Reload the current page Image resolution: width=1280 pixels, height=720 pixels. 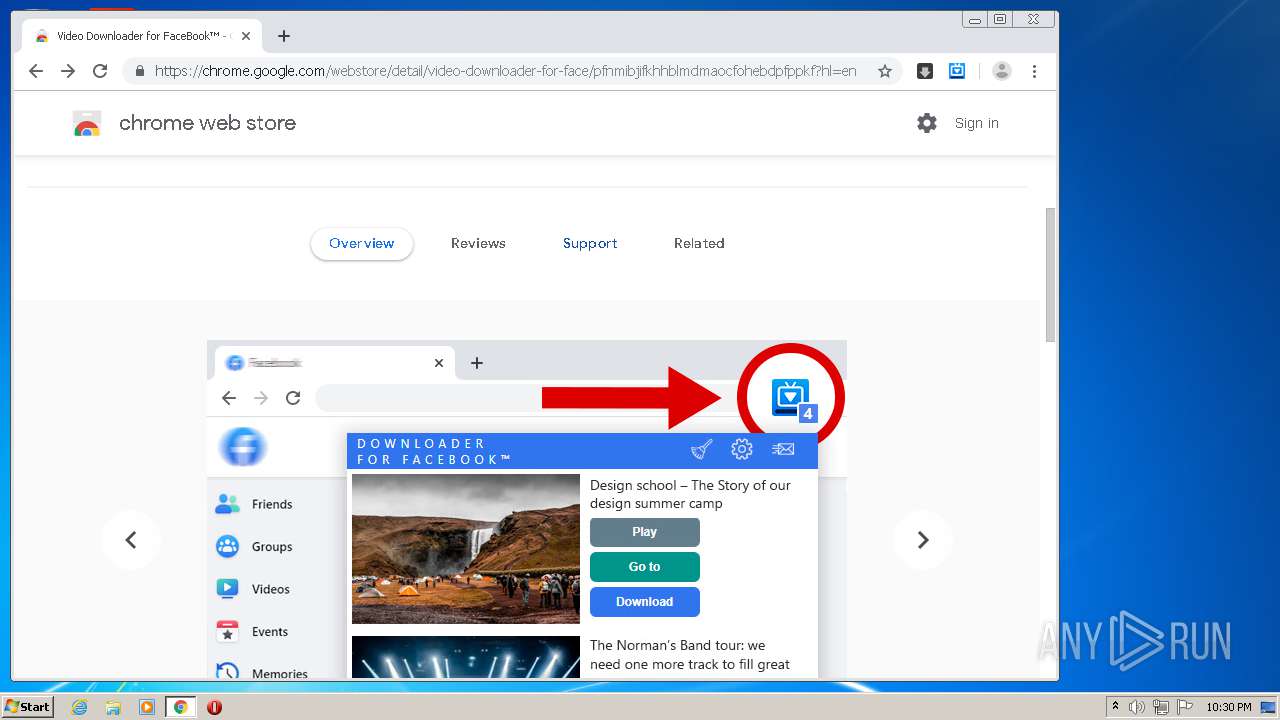[x=100, y=71]
